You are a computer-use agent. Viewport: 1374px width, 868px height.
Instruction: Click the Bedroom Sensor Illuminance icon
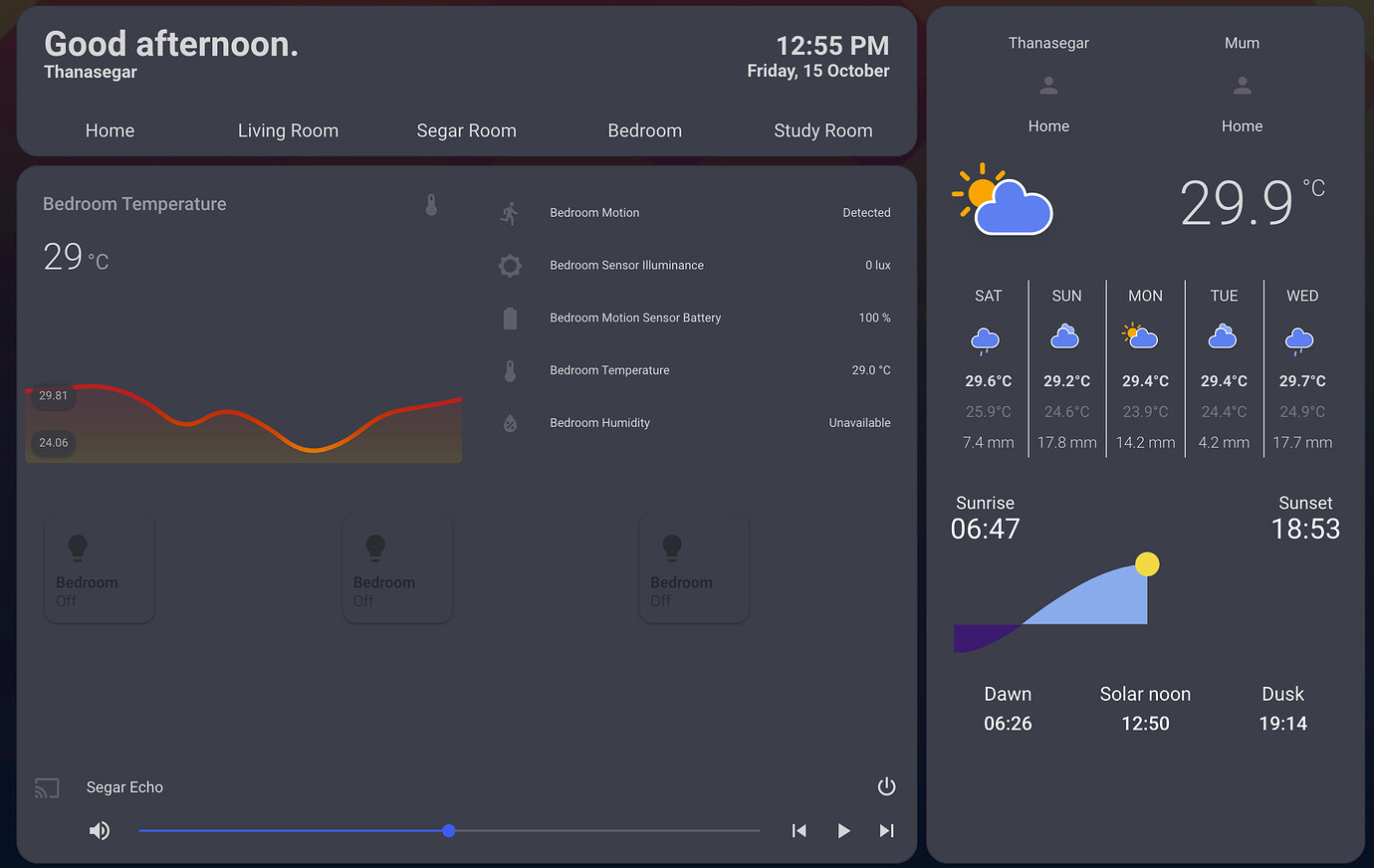tap(510, 265)
